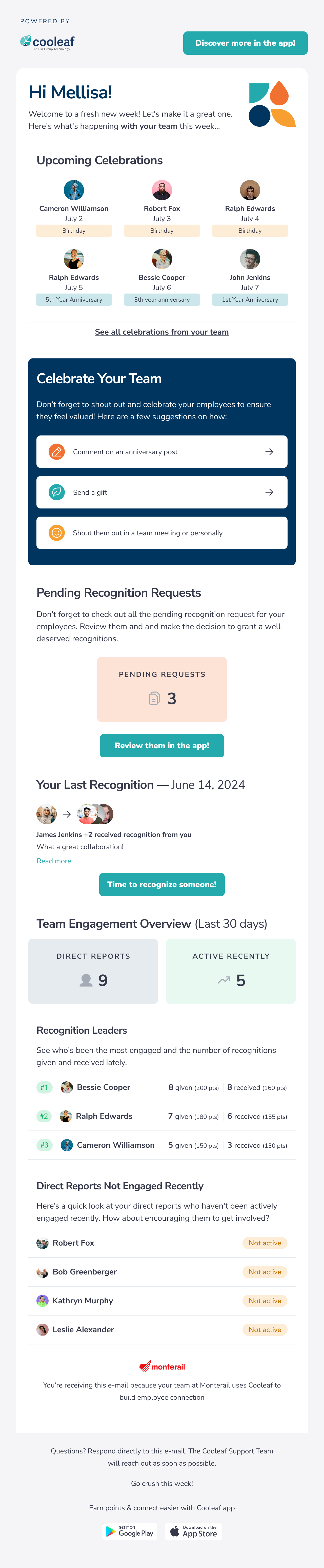Follow the Read more link
The width and height of the screenshot is (324, 1568).
53,861
